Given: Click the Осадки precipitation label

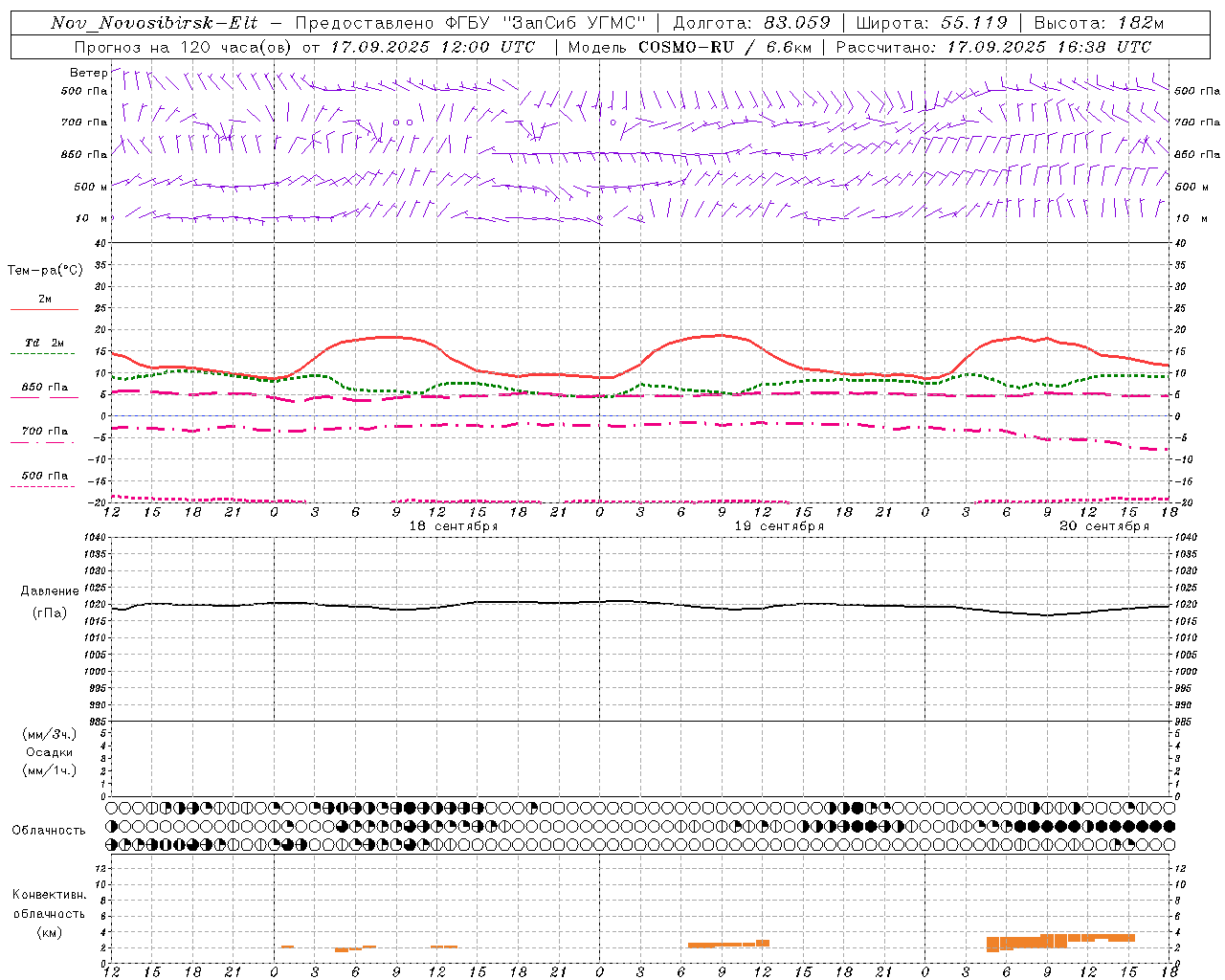Looking at the screenshot, I should (49, 752).
